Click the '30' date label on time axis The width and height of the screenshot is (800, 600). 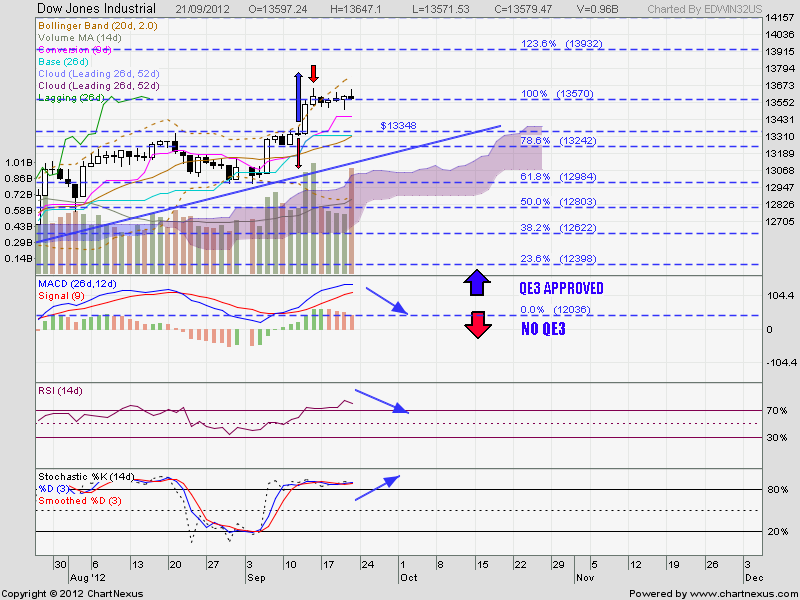pyautogui.click(x=60, y=564)
